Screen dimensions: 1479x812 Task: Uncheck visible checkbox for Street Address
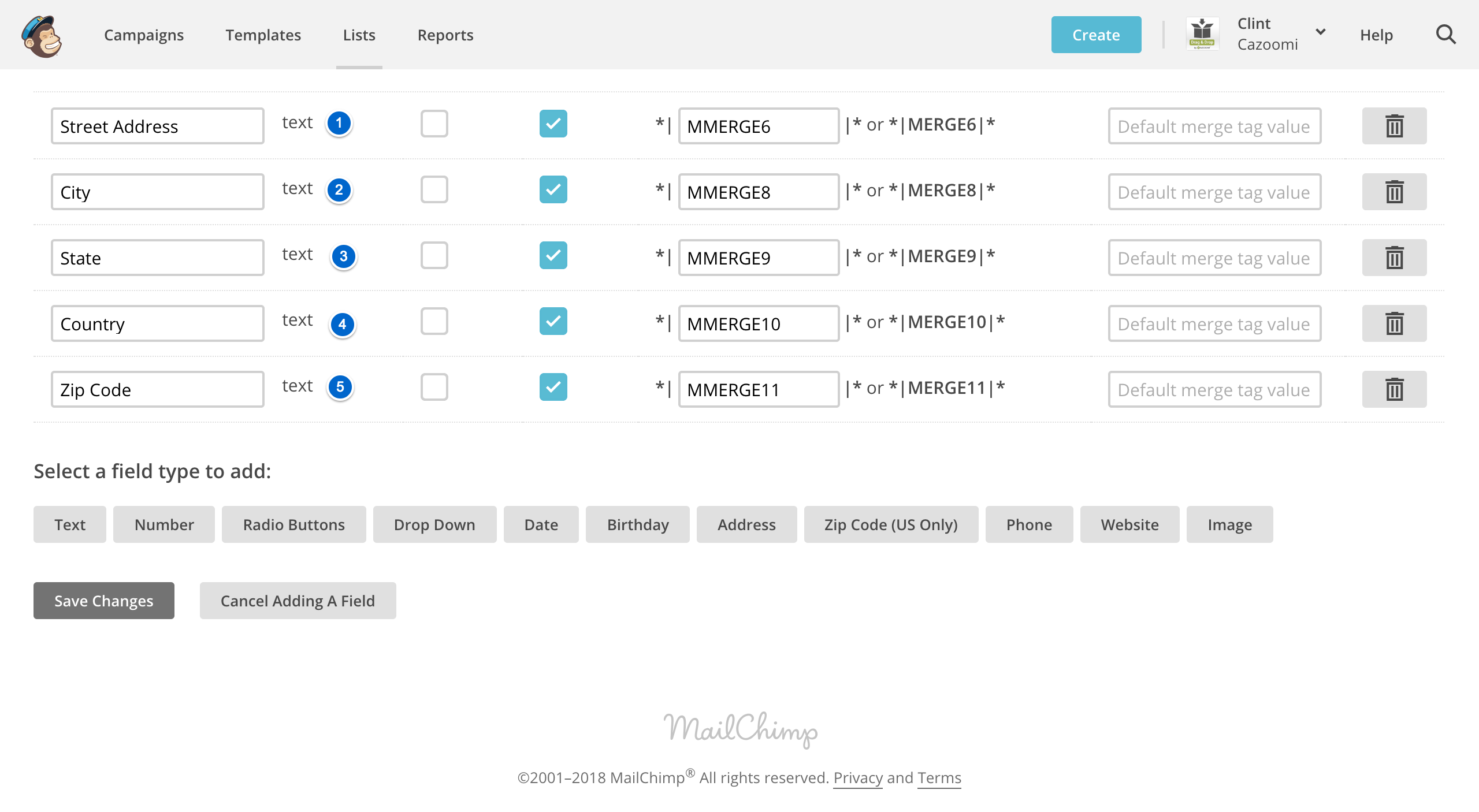click(553, 124)
